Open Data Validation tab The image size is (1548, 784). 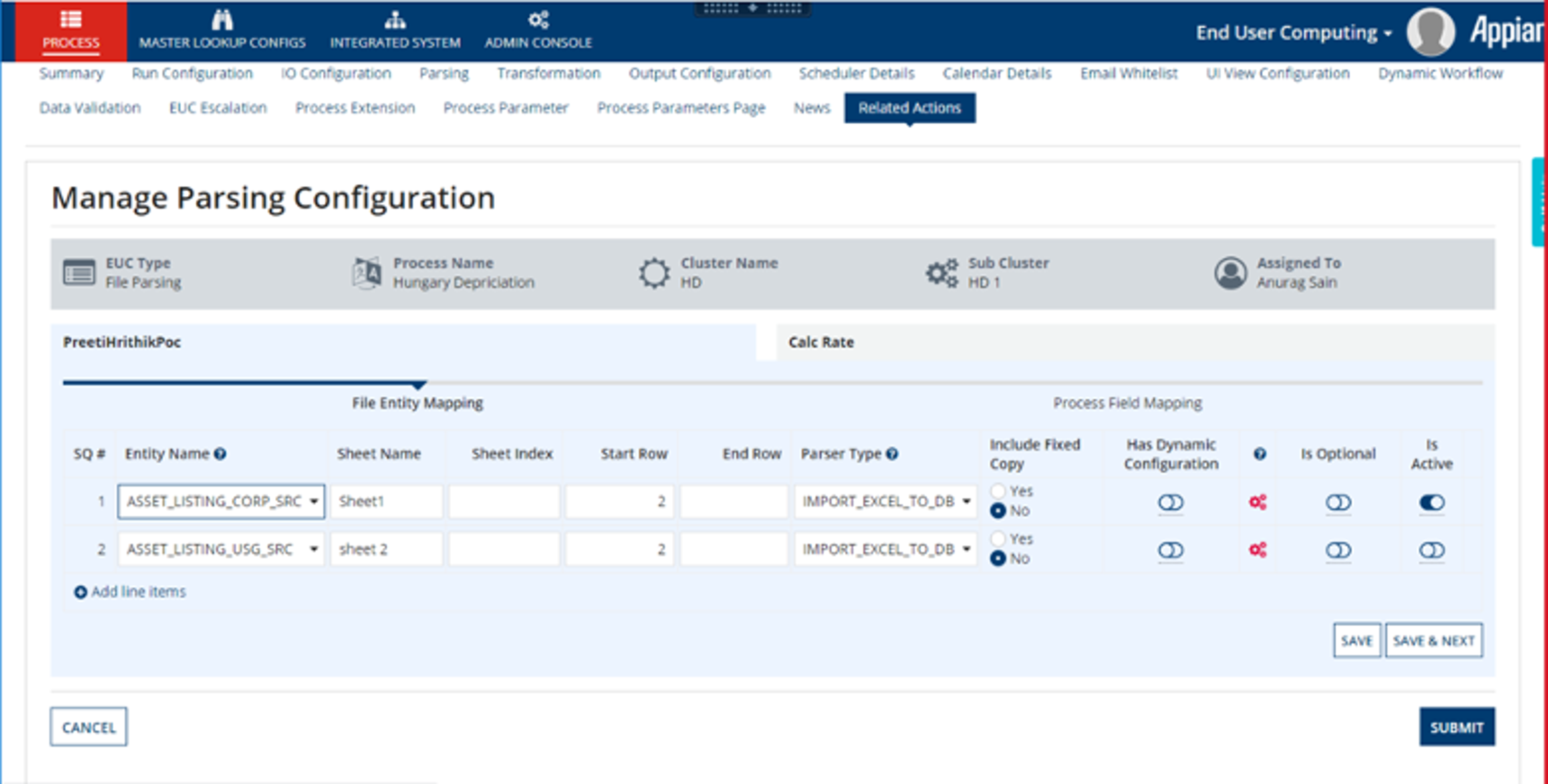point(89,108)
